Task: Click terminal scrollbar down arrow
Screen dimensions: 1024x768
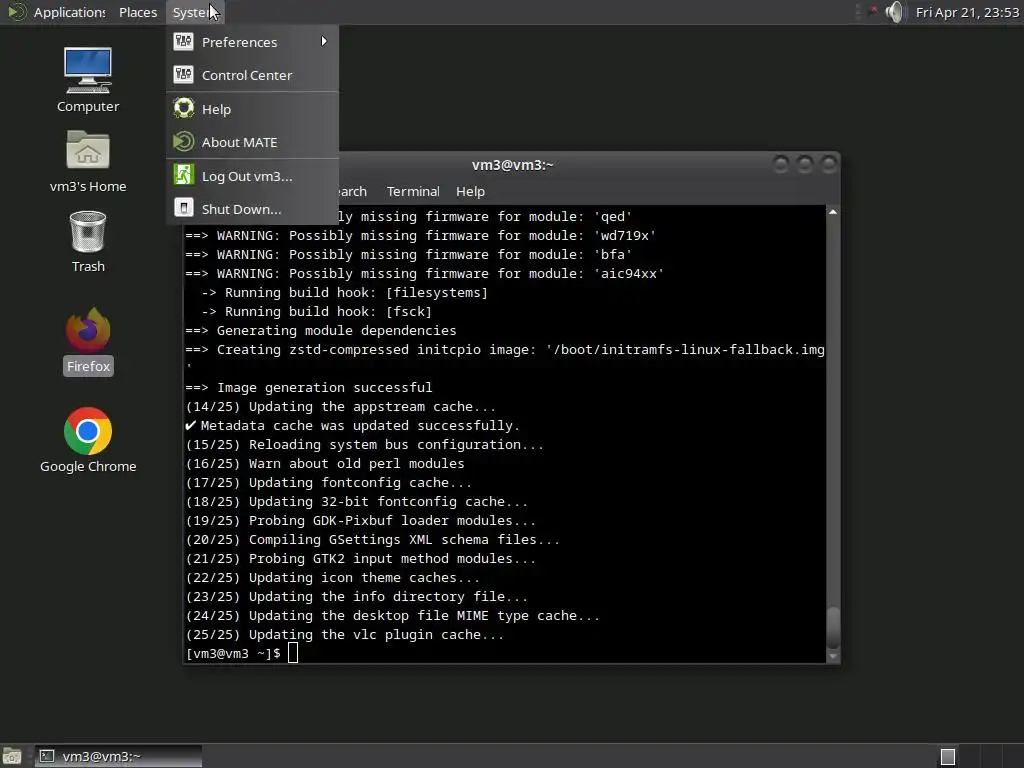Action: (833, 656)
